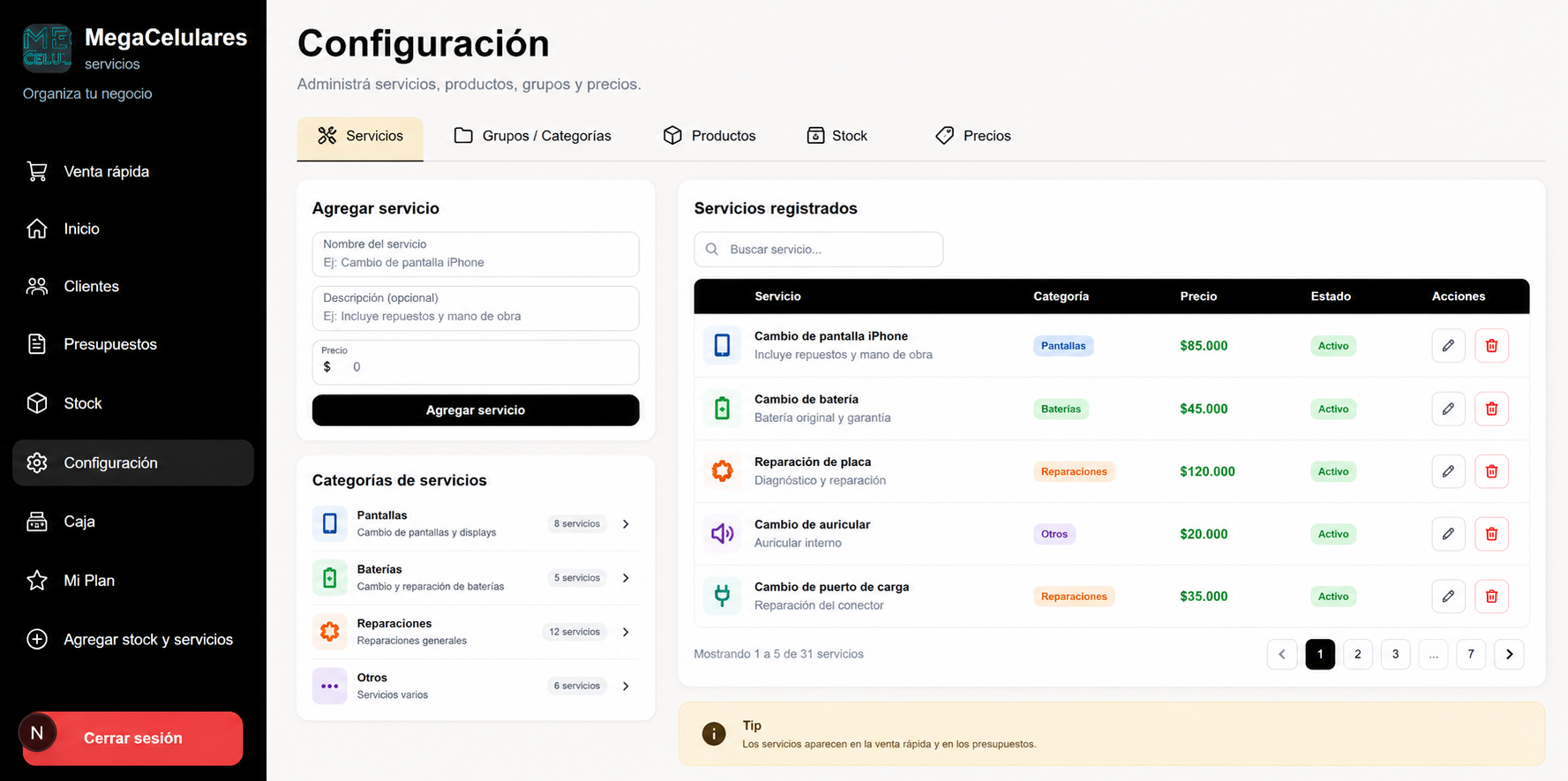Edit Cambio de pantalla iPhone service
Viewport: 1568px width, 781px height.
click(1448, 346)
